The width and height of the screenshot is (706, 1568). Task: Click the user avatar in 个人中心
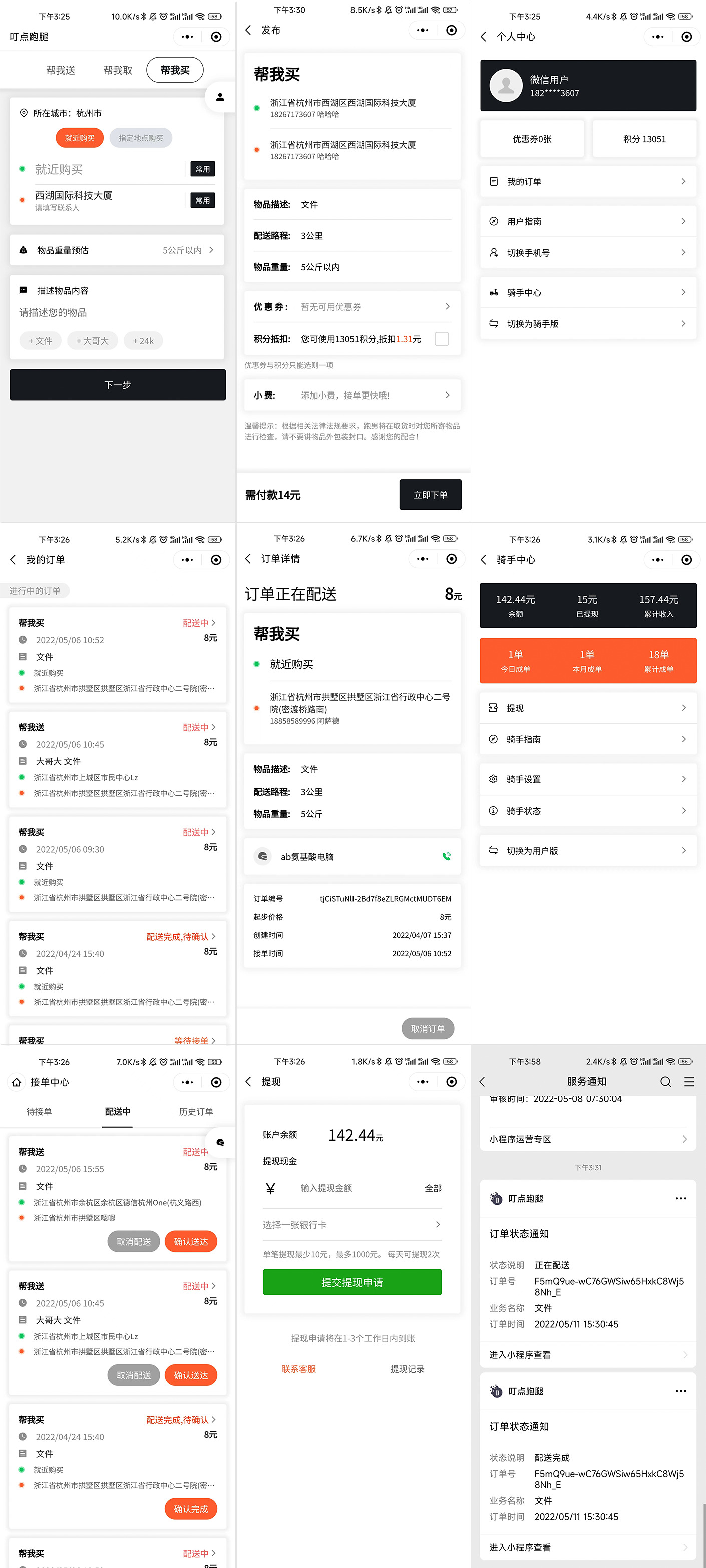(x=506, y=85)
